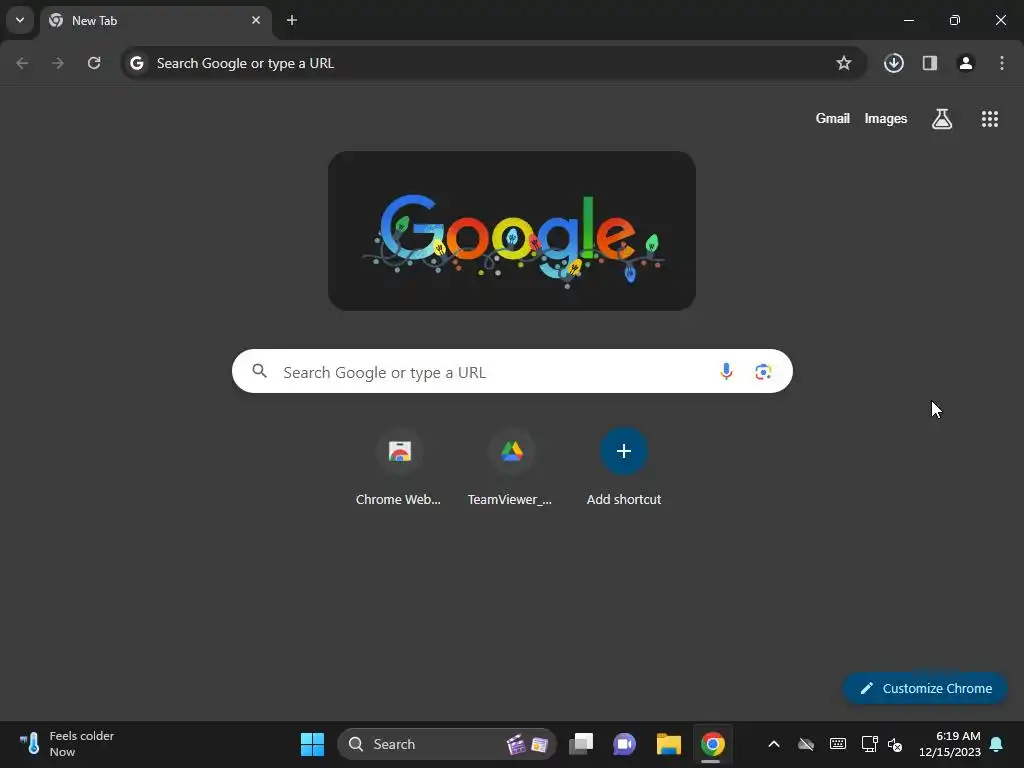Open the Chrome downloads icon

pyautogui.click(x=894, y=63)
